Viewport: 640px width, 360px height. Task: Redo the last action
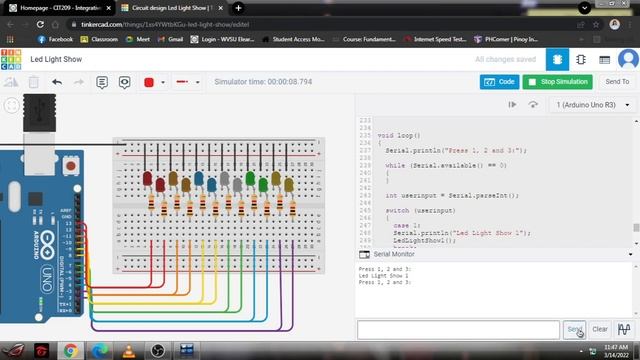(79, 82)
